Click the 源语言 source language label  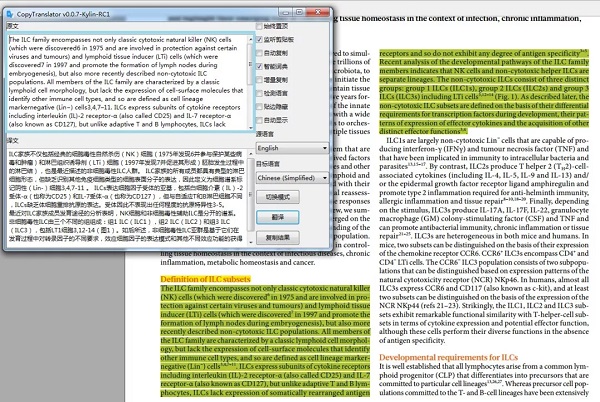coord(265,134)
